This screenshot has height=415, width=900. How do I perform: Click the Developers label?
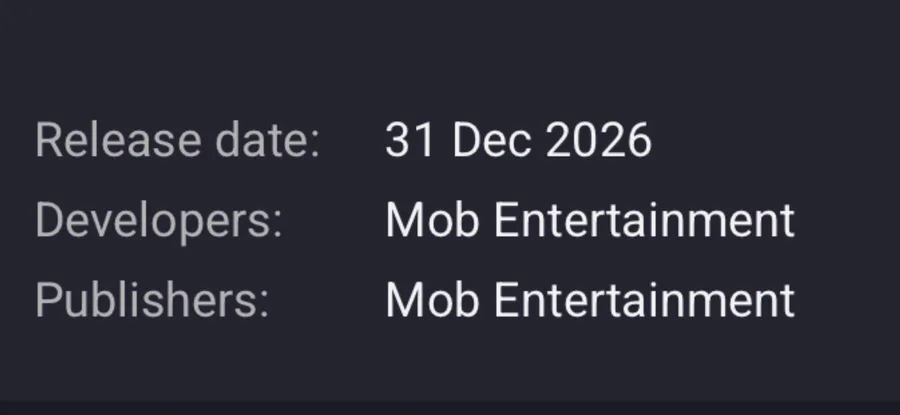[159, 220]
